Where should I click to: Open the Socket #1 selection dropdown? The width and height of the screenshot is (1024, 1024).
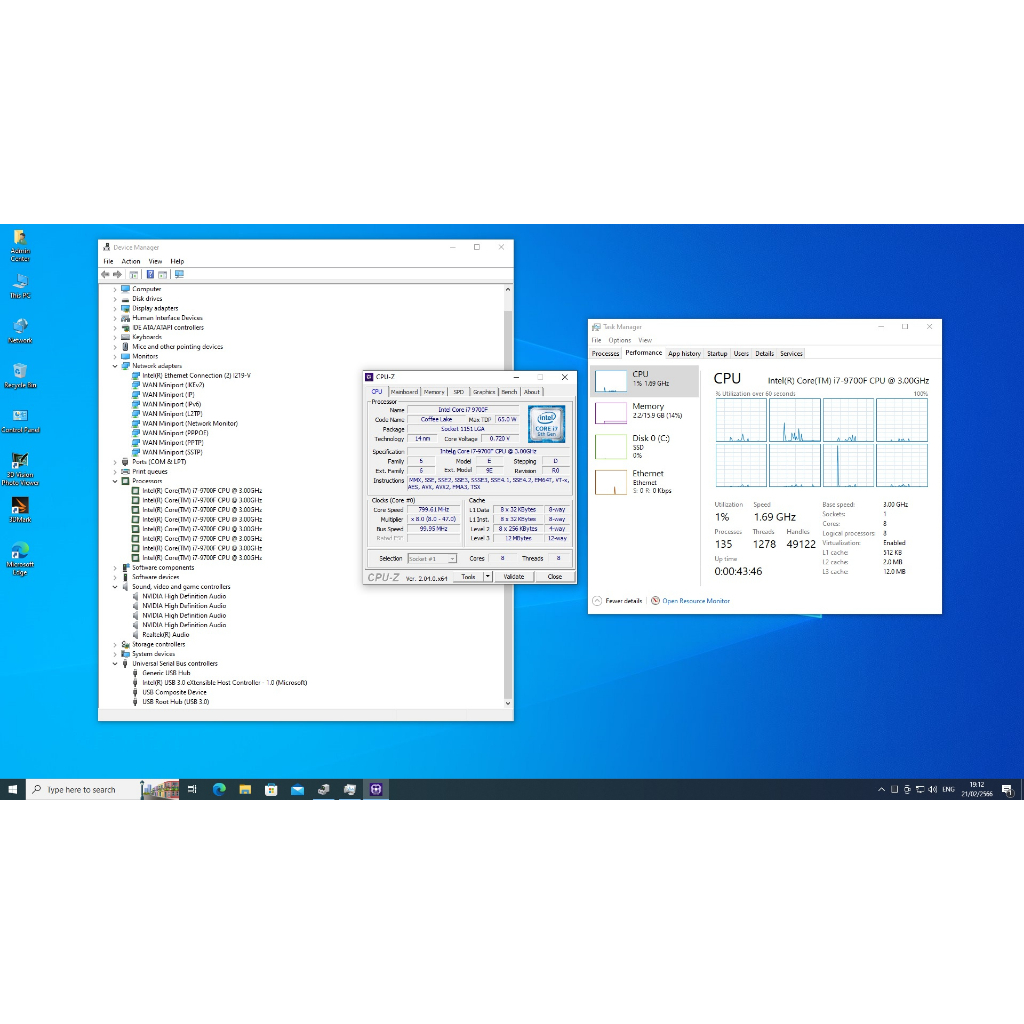(x=432, y=559)
